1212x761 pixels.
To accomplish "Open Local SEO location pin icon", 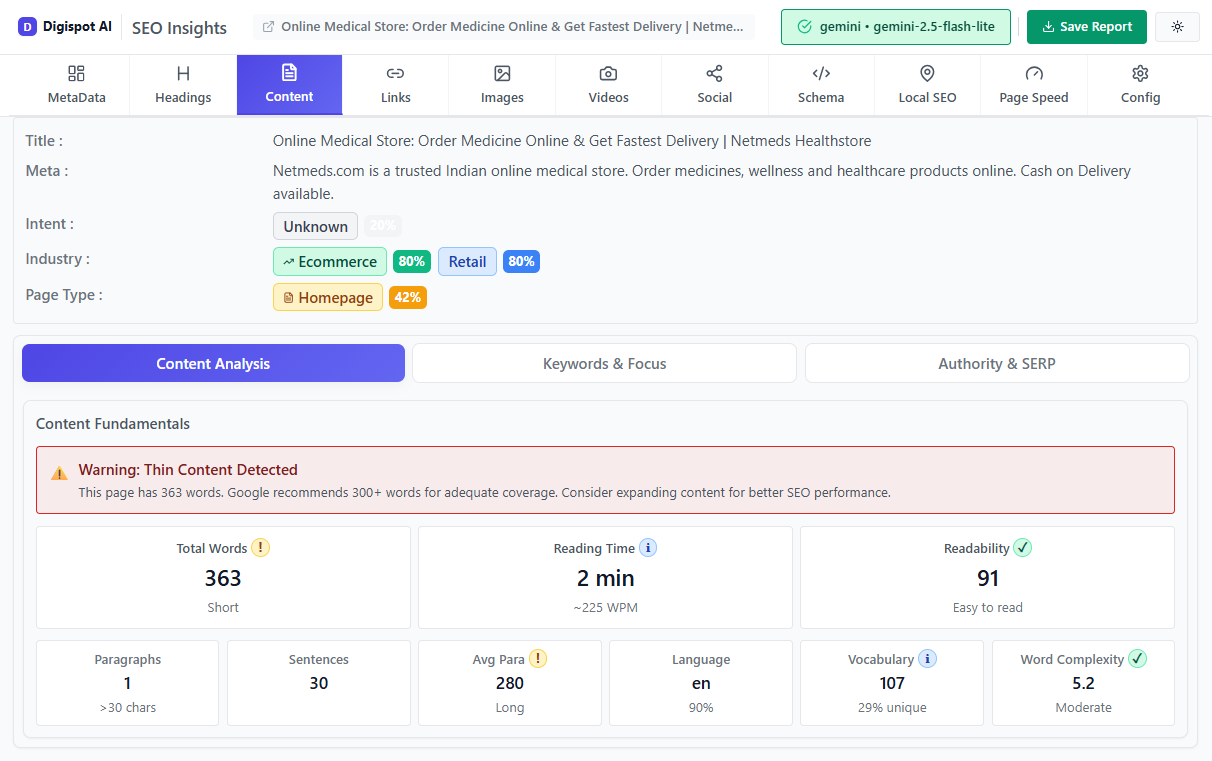I will point(927,73).
